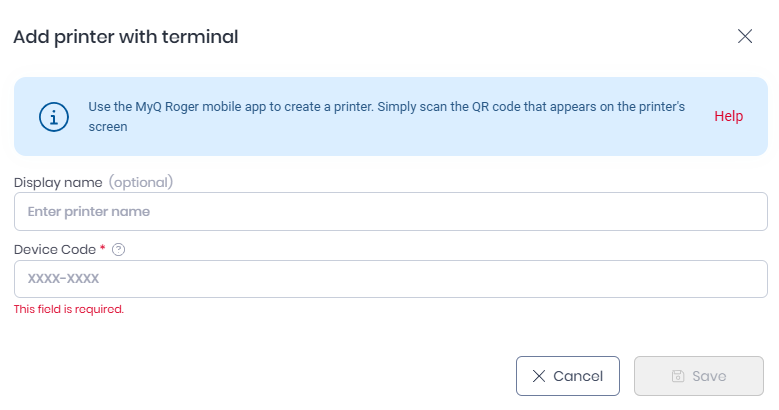Click the blue info circle icon
Image resolution: width=779 pixels, height=410 pixels.
pyautogui.click(x=54, y=117)
